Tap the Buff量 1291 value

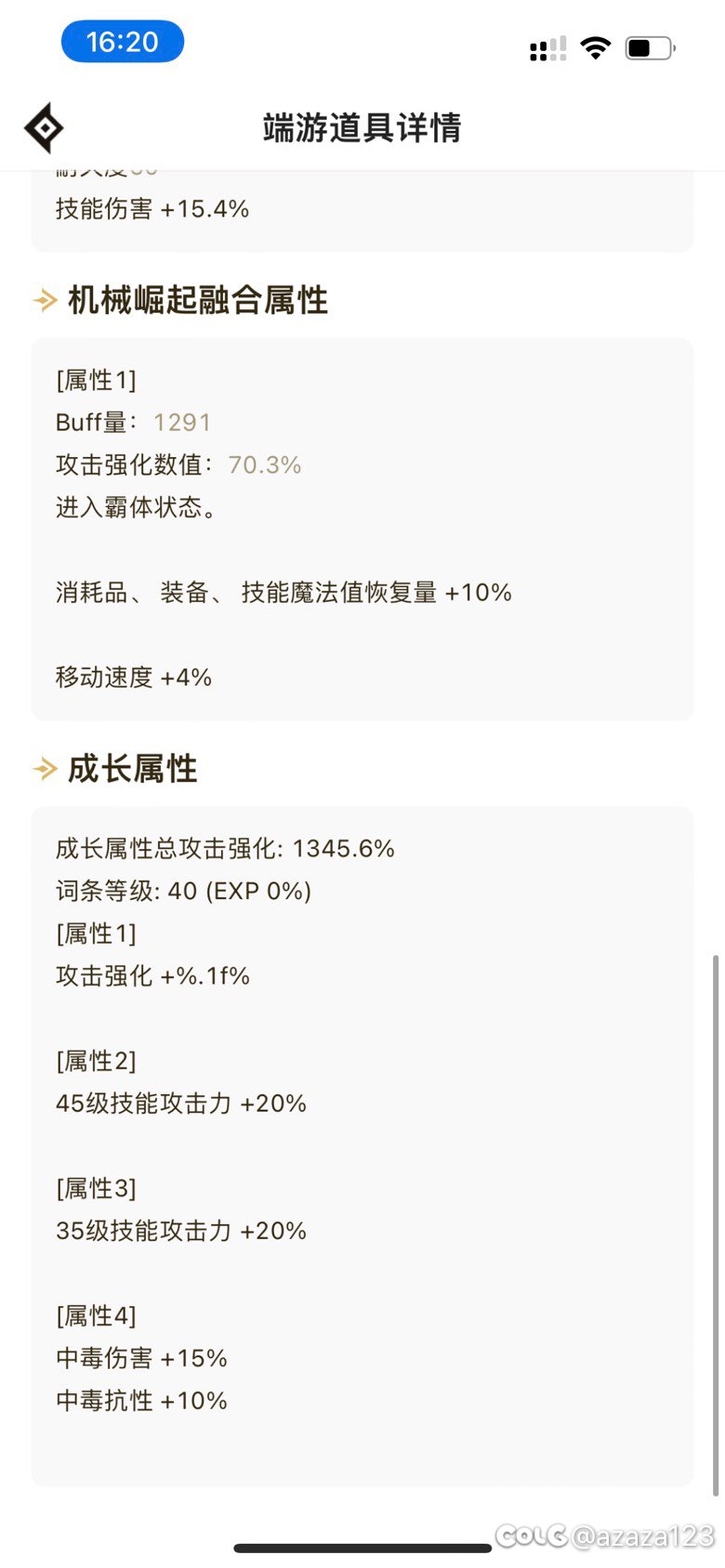pyautogui.click(x=182, y=423)
